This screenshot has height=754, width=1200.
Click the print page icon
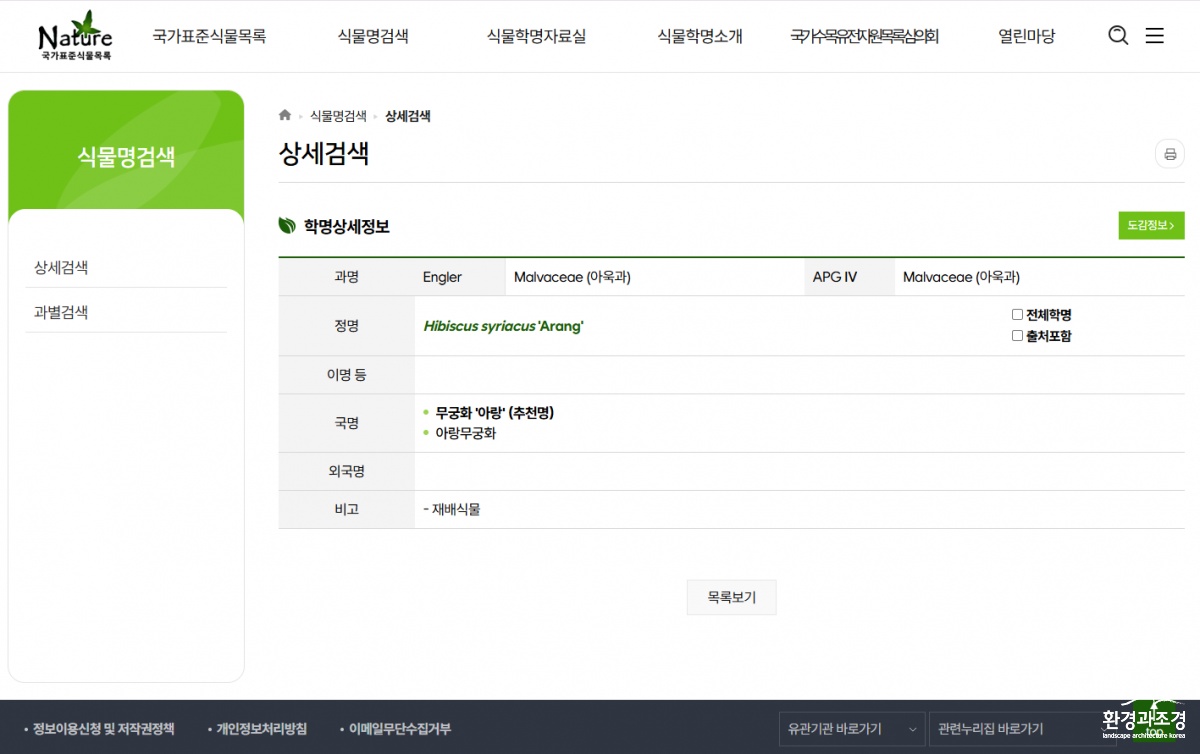pos(1170,154)
